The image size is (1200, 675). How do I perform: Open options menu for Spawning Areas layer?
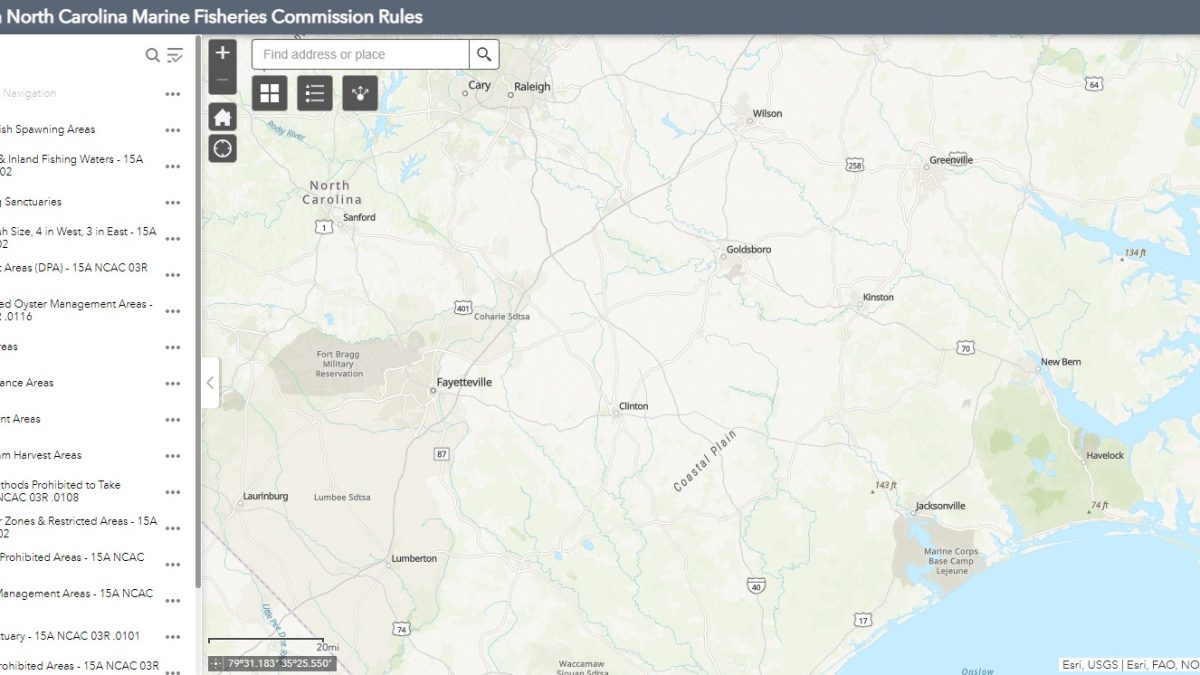click(173, 130)
